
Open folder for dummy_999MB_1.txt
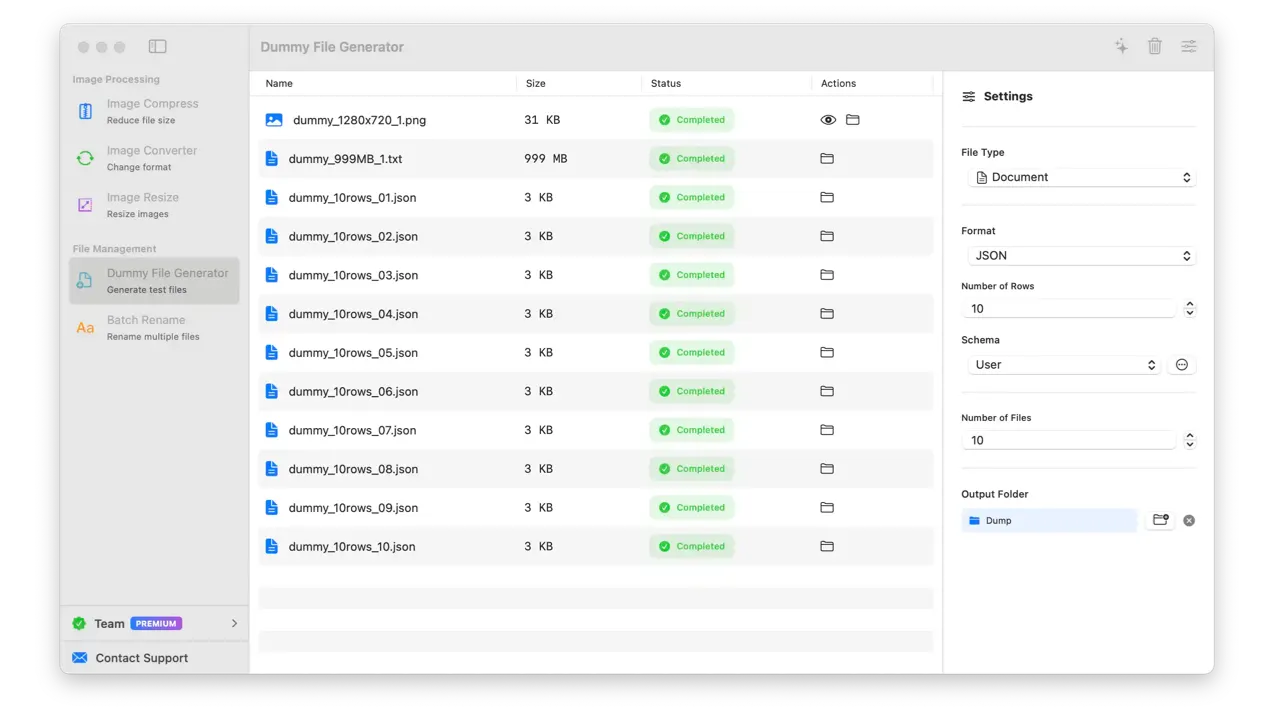827,159
